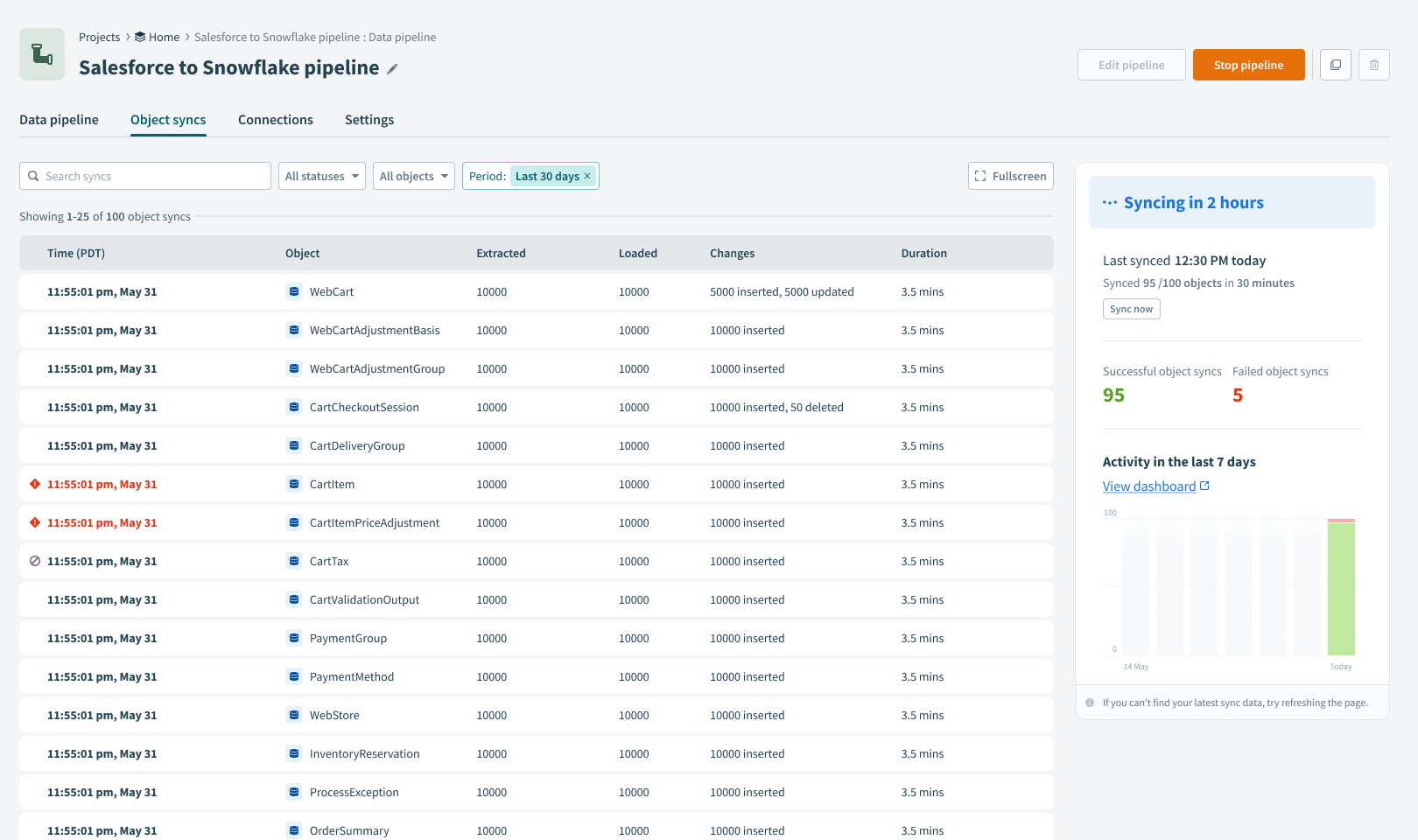The image size is (1418, 840).
Task: Click the PaymentMethod object name
Action: click(352, 676)
